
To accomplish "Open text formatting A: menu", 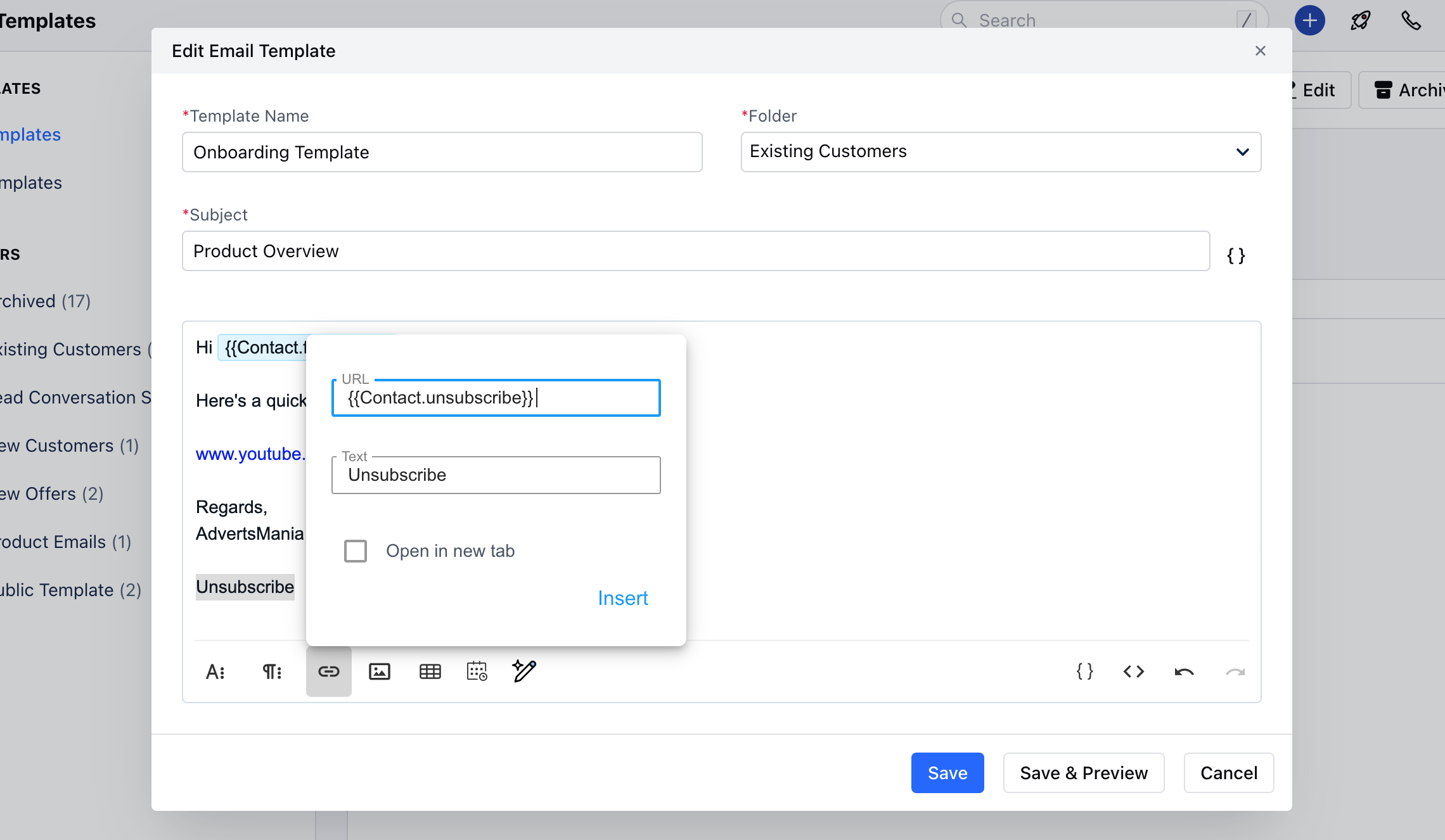I will (x=215, y=671).
